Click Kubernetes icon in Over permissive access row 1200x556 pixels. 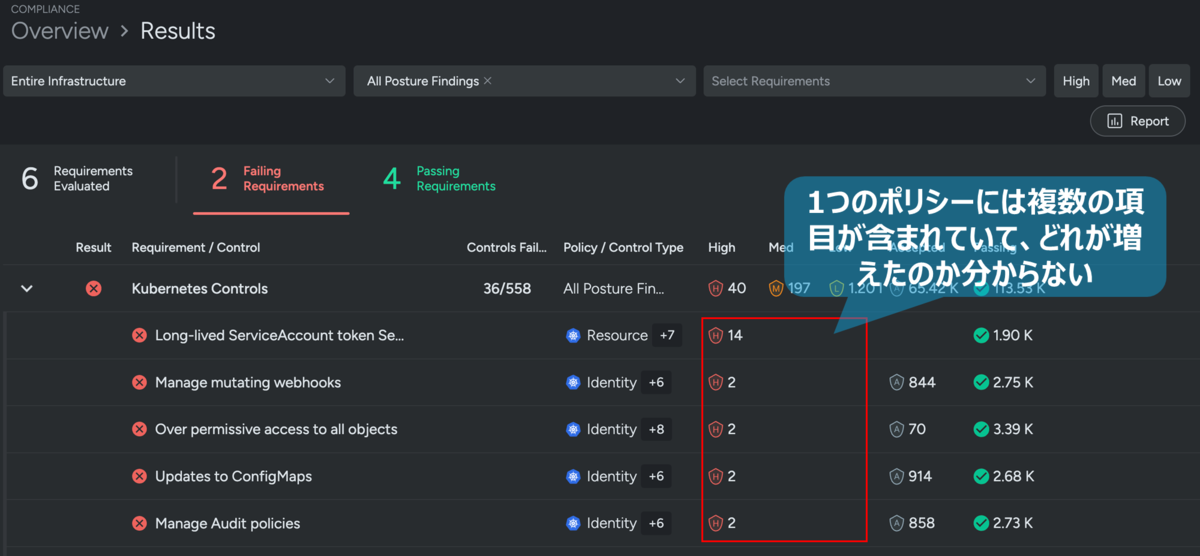tap(573, 430)
